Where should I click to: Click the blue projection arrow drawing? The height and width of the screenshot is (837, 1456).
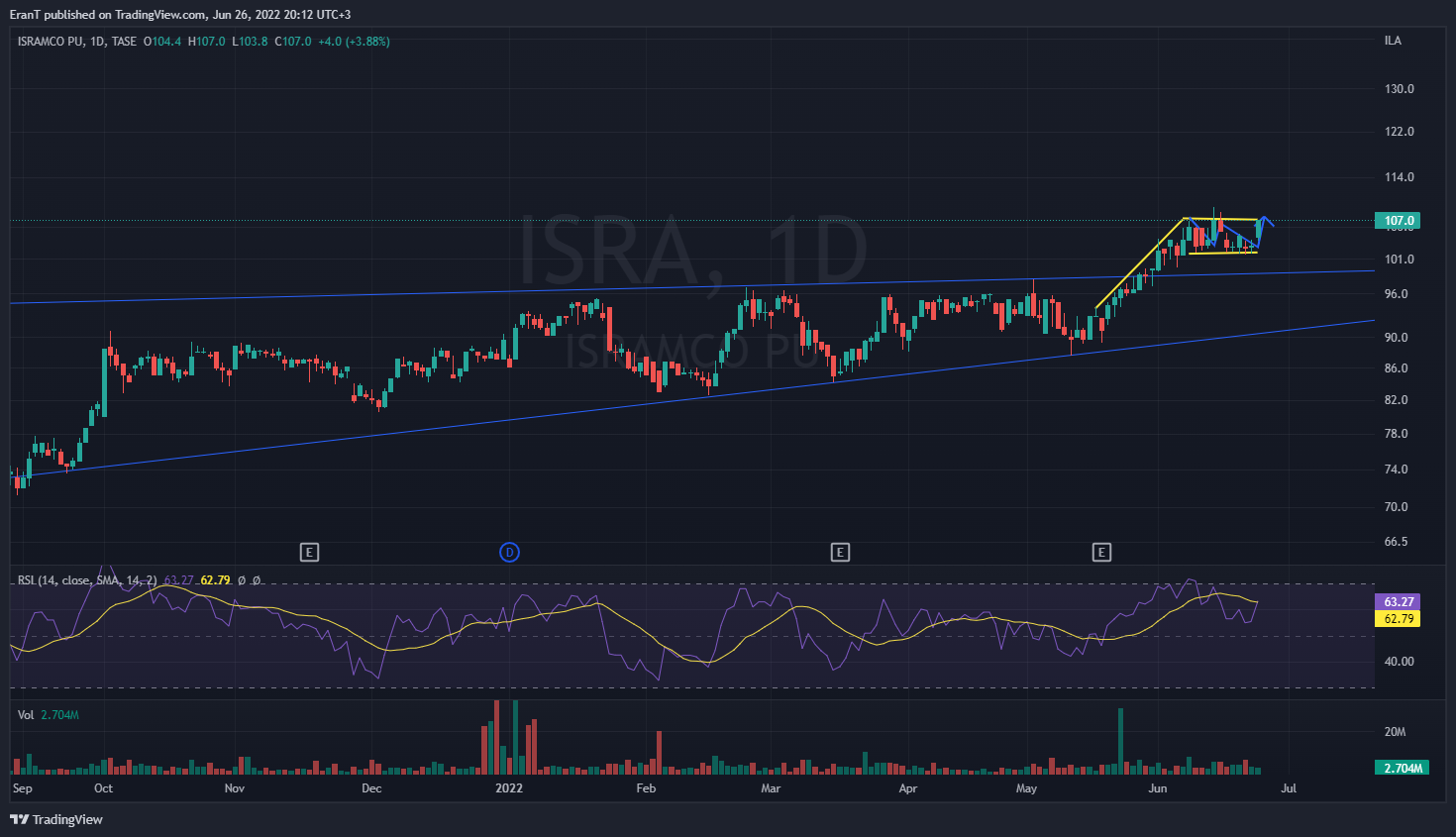click(1265, 220)
